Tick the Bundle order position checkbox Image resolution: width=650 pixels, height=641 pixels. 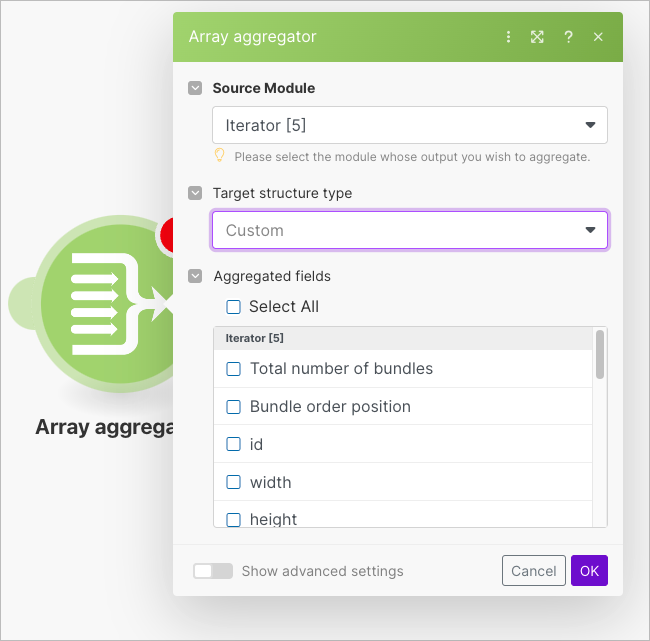coord(233,407)
